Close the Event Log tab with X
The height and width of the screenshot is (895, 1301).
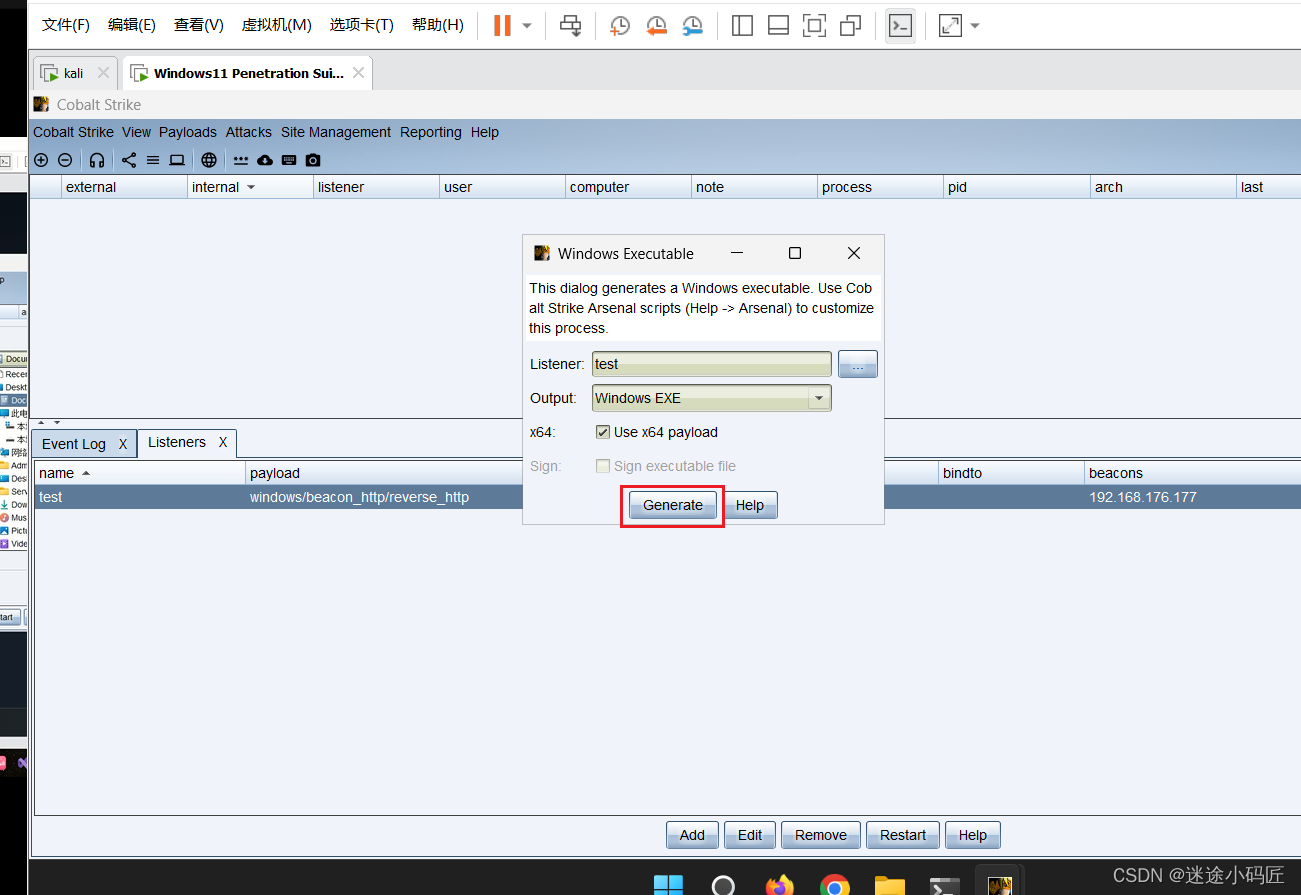point(123,444)
